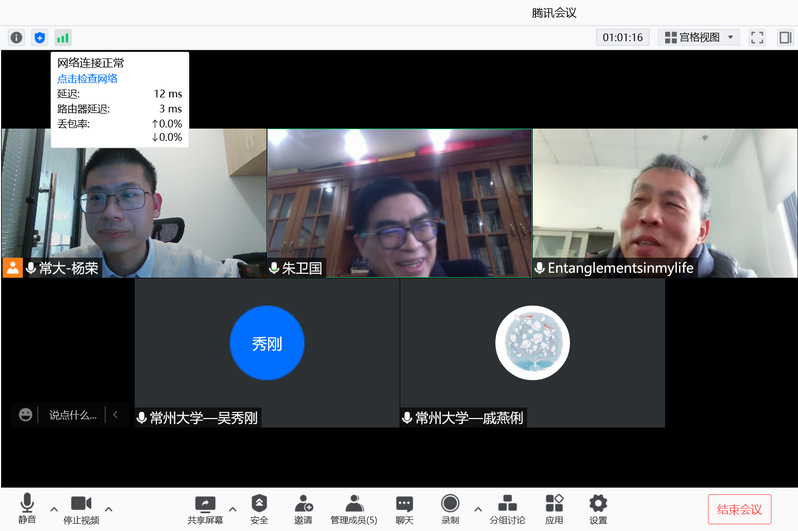Open 设置 settings gear
The image size is (798, 531).
point(598,508)
